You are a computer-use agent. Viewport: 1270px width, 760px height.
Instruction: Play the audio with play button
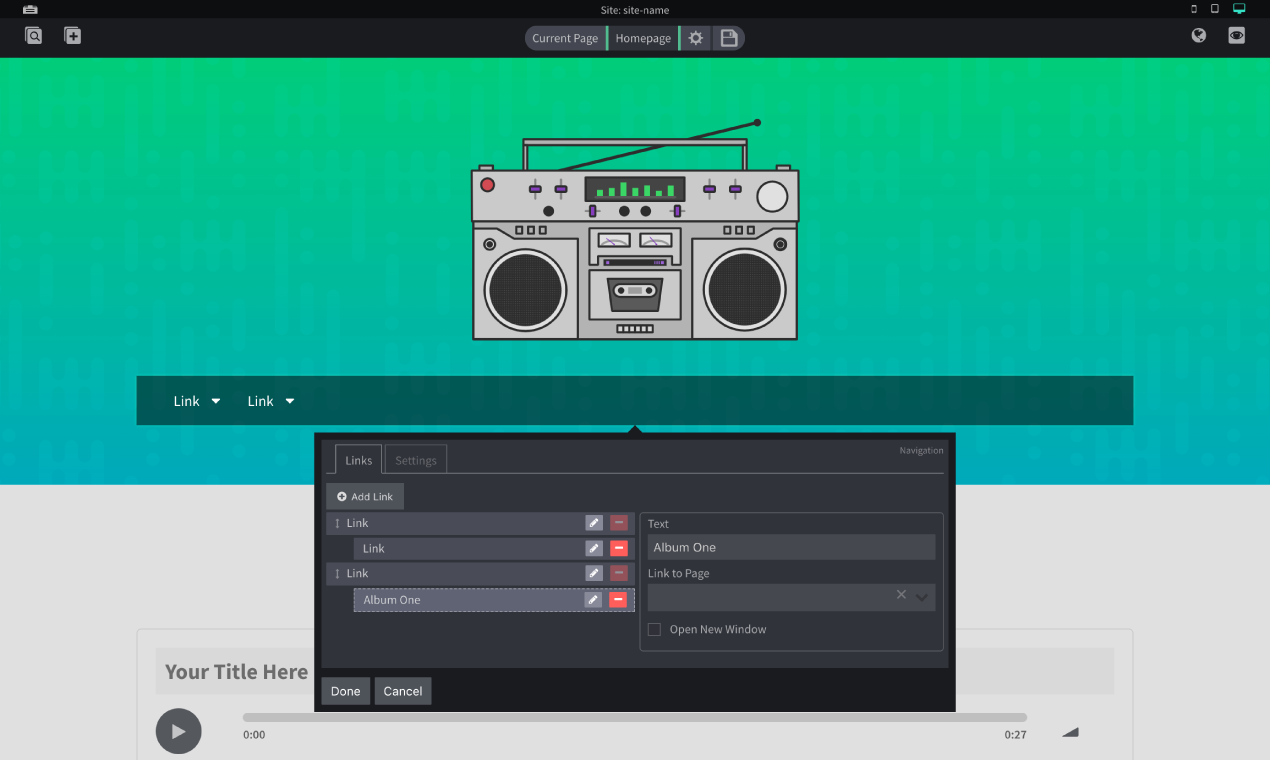179,731
